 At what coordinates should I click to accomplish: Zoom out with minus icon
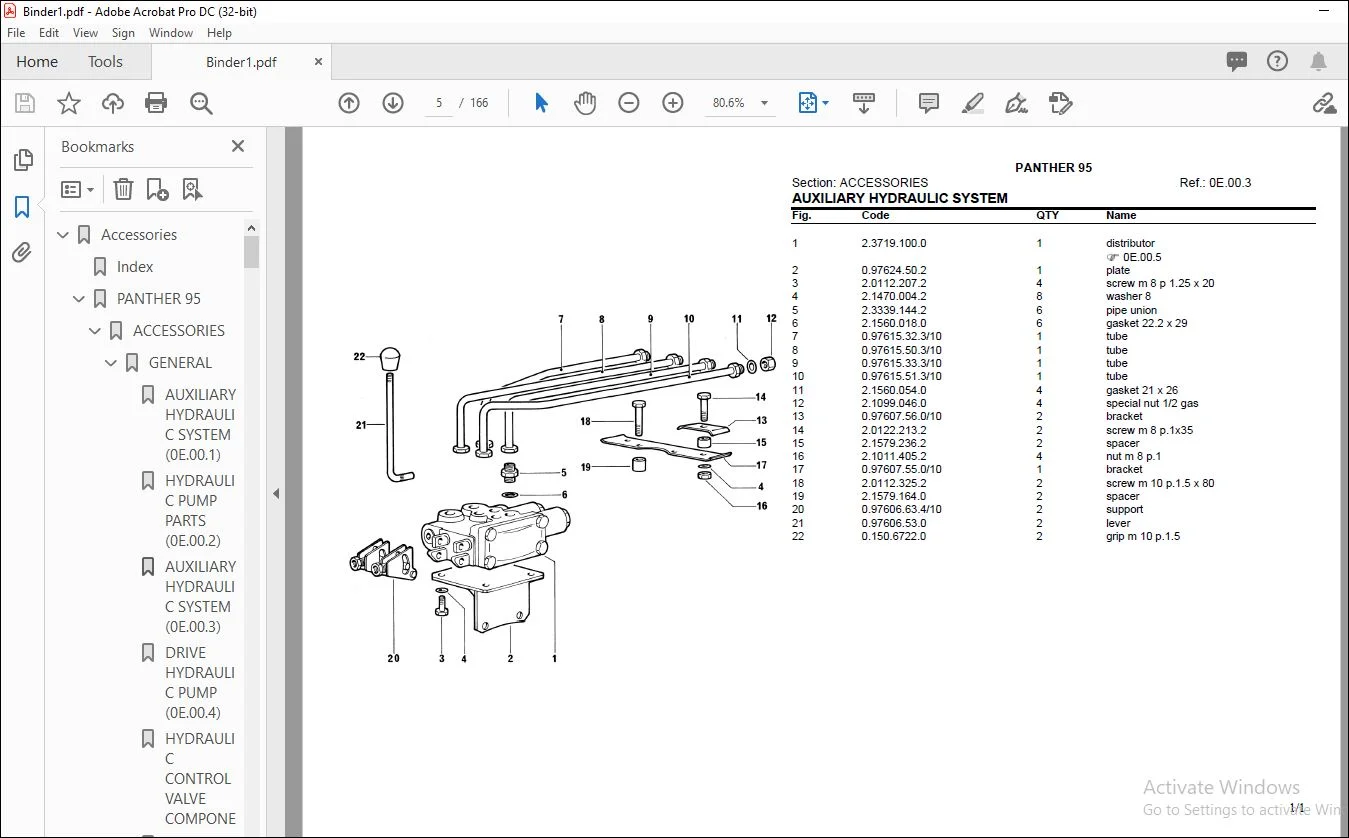[629, 103]
